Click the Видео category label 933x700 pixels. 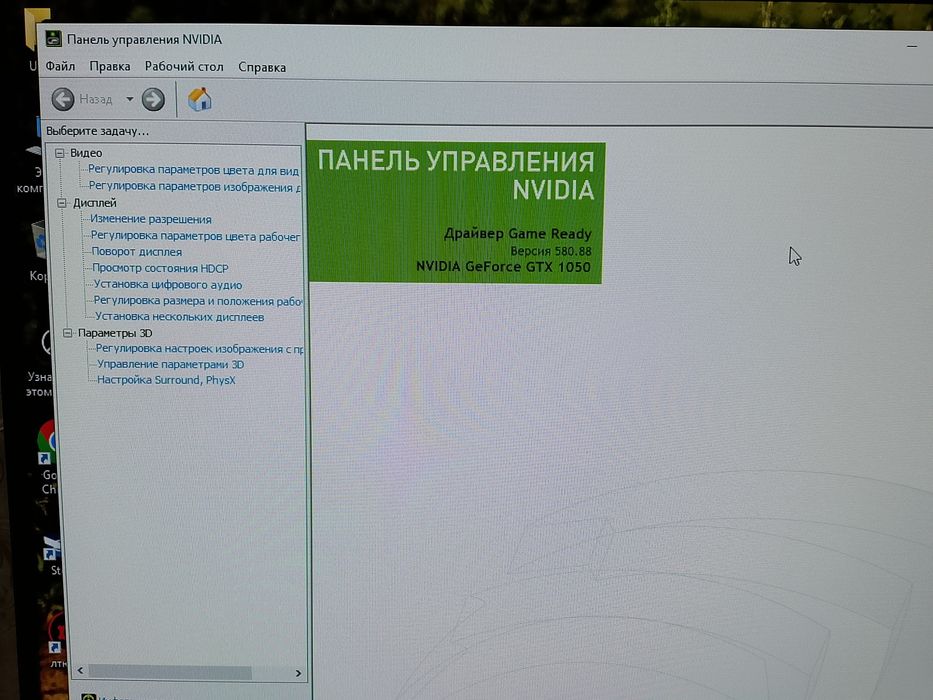coord(86,153)
